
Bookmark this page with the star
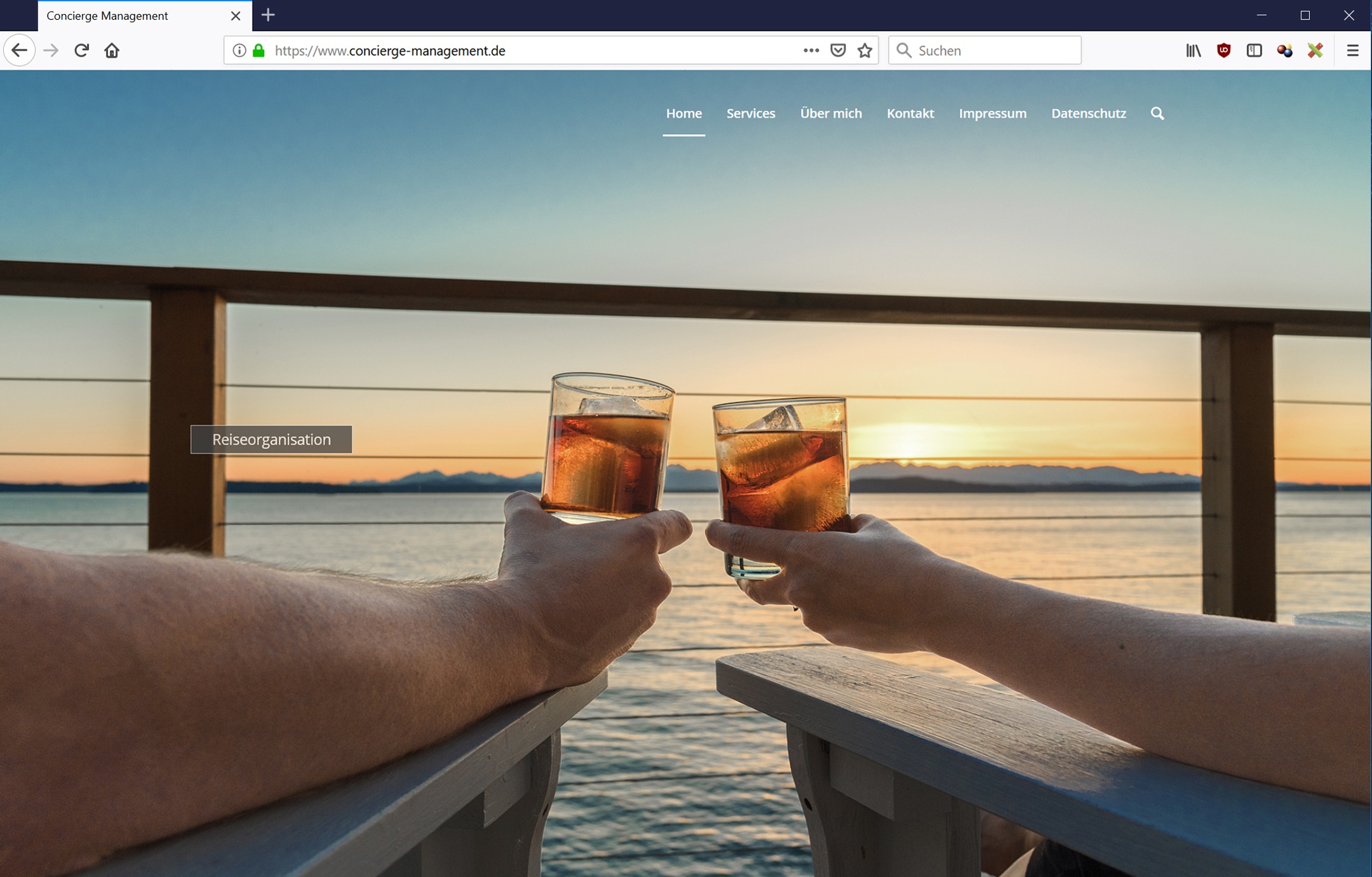(x=864, y=50)
